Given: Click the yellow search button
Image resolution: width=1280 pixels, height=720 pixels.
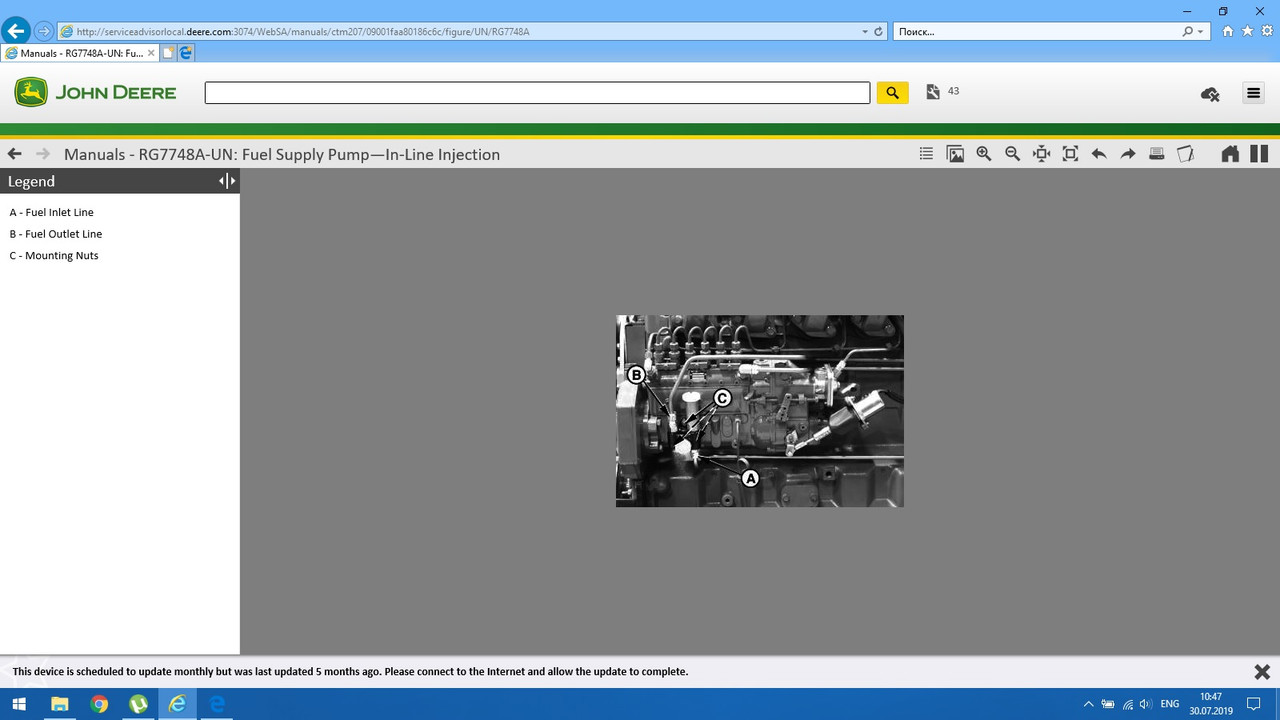Looking at the screenshot, I should coord(892,93).
